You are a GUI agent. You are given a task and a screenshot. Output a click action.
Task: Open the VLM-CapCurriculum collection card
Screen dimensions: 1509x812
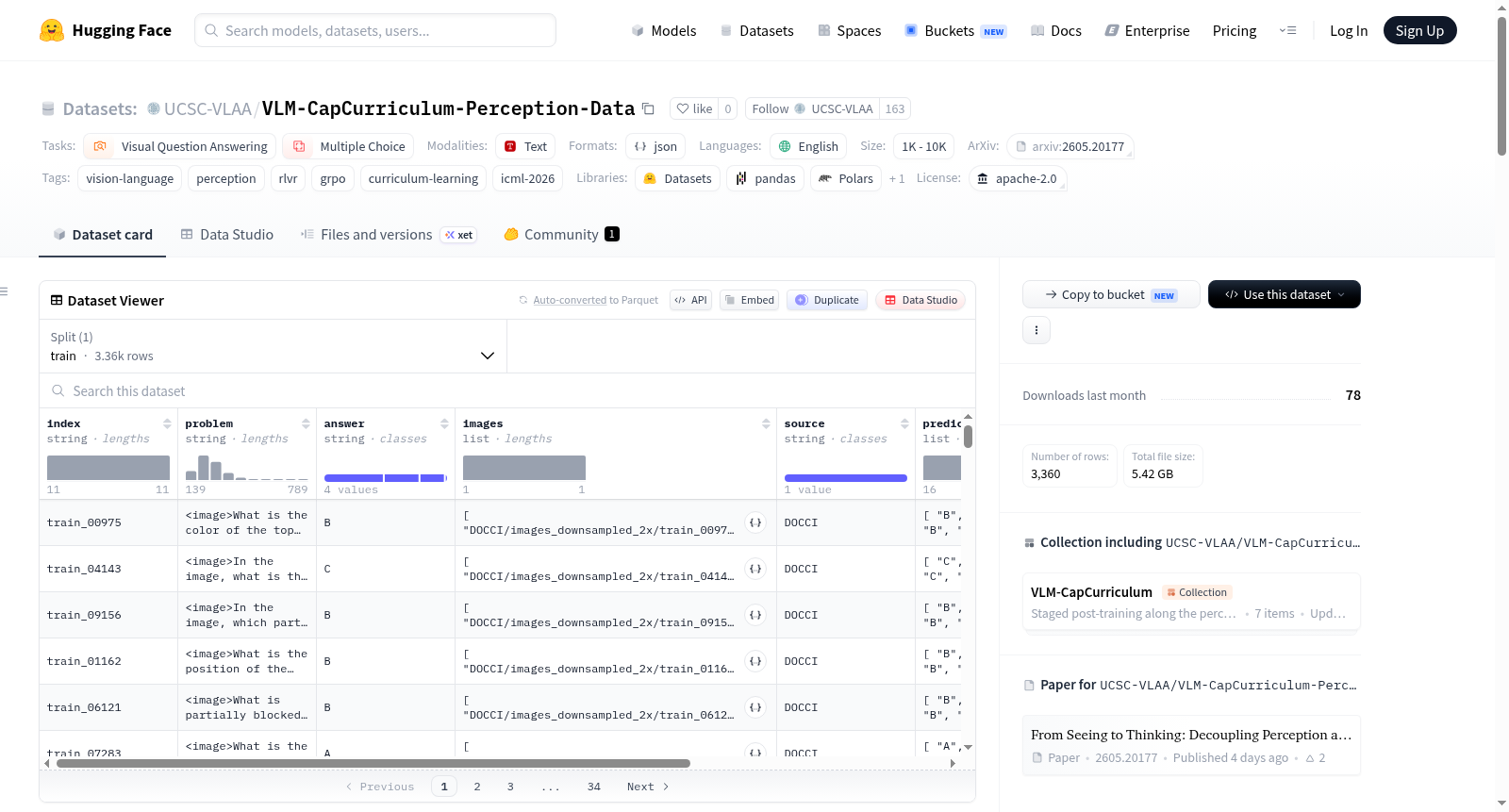pyautogui.click(x=1191, y=602)
